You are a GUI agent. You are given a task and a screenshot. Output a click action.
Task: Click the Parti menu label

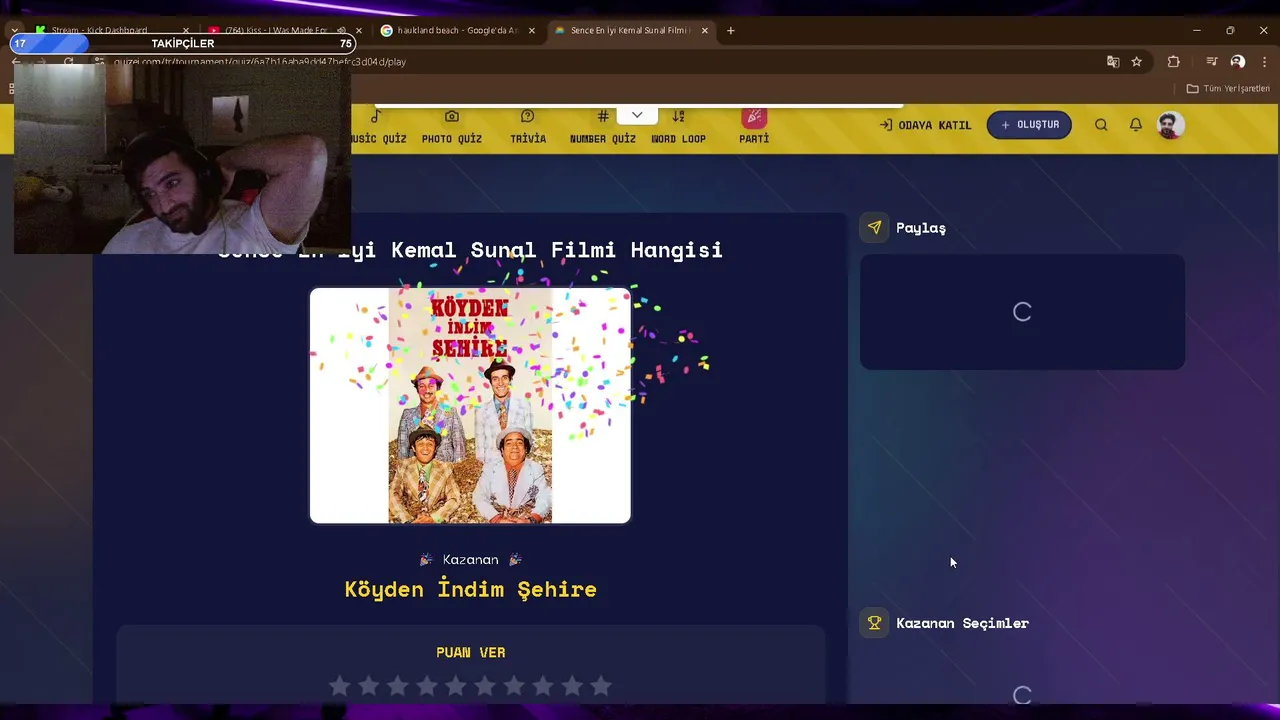pos(754,139)
